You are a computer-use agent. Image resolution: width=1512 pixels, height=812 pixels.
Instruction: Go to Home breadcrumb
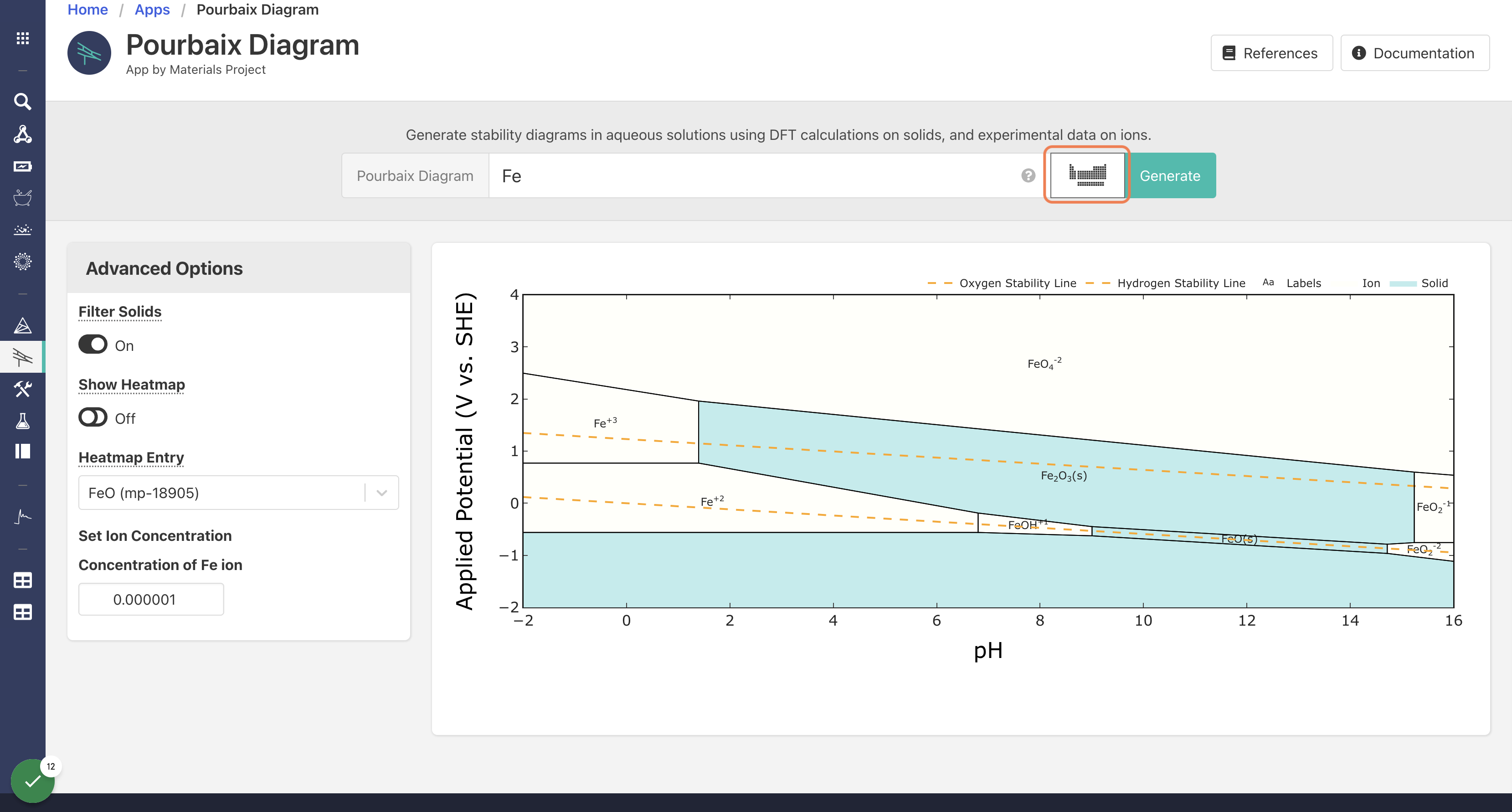(x=87, y=10)
